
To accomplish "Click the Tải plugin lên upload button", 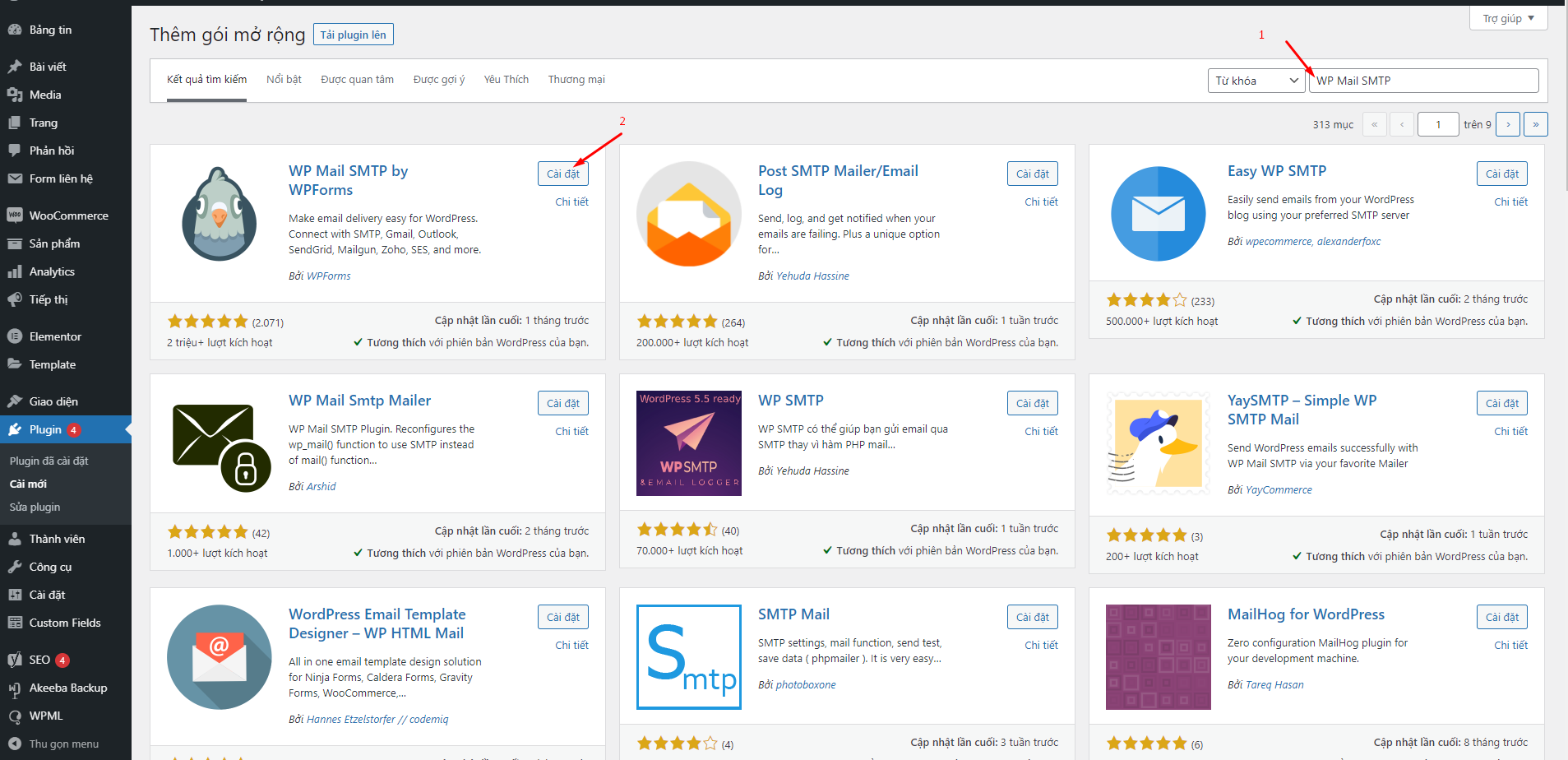I will click(x=353, y=35).
